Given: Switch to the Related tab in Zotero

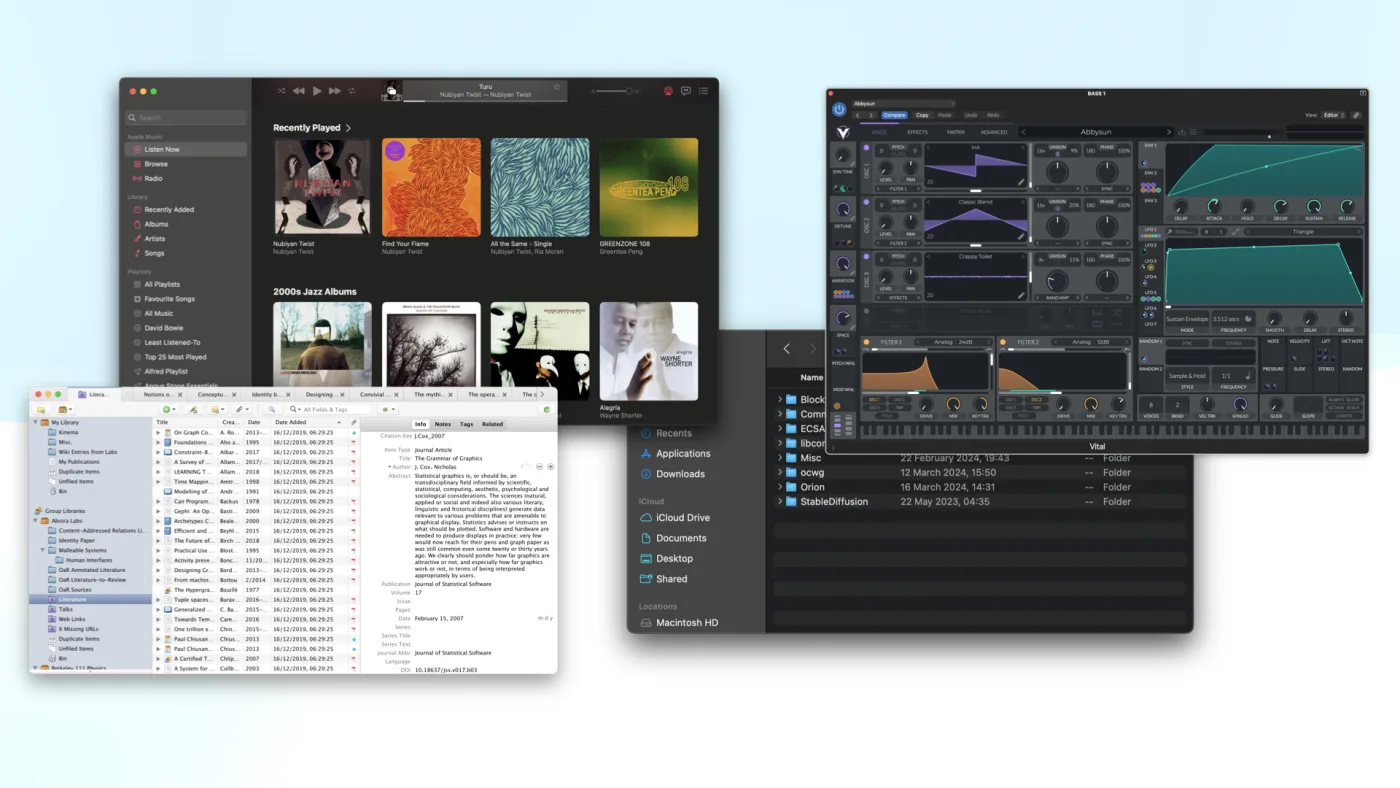Looking at the screenshot, I should (x=492, y=424).
